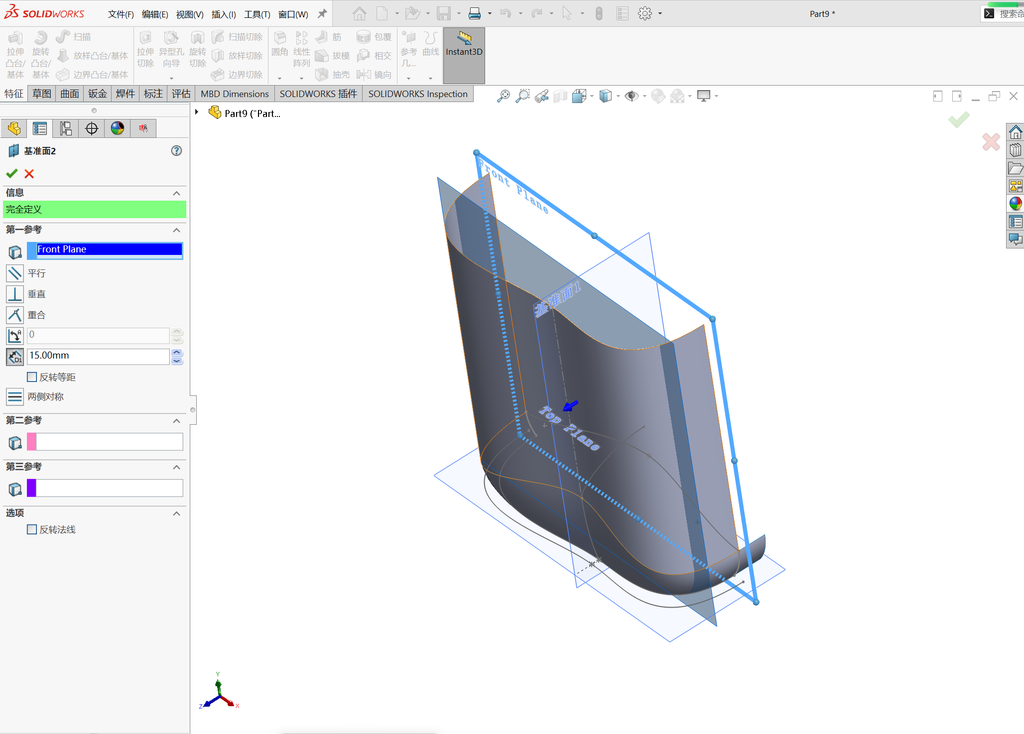Open help for the 基准面2 panel
This screenshot has height=734, width=1024.
(x=176, y=151)
